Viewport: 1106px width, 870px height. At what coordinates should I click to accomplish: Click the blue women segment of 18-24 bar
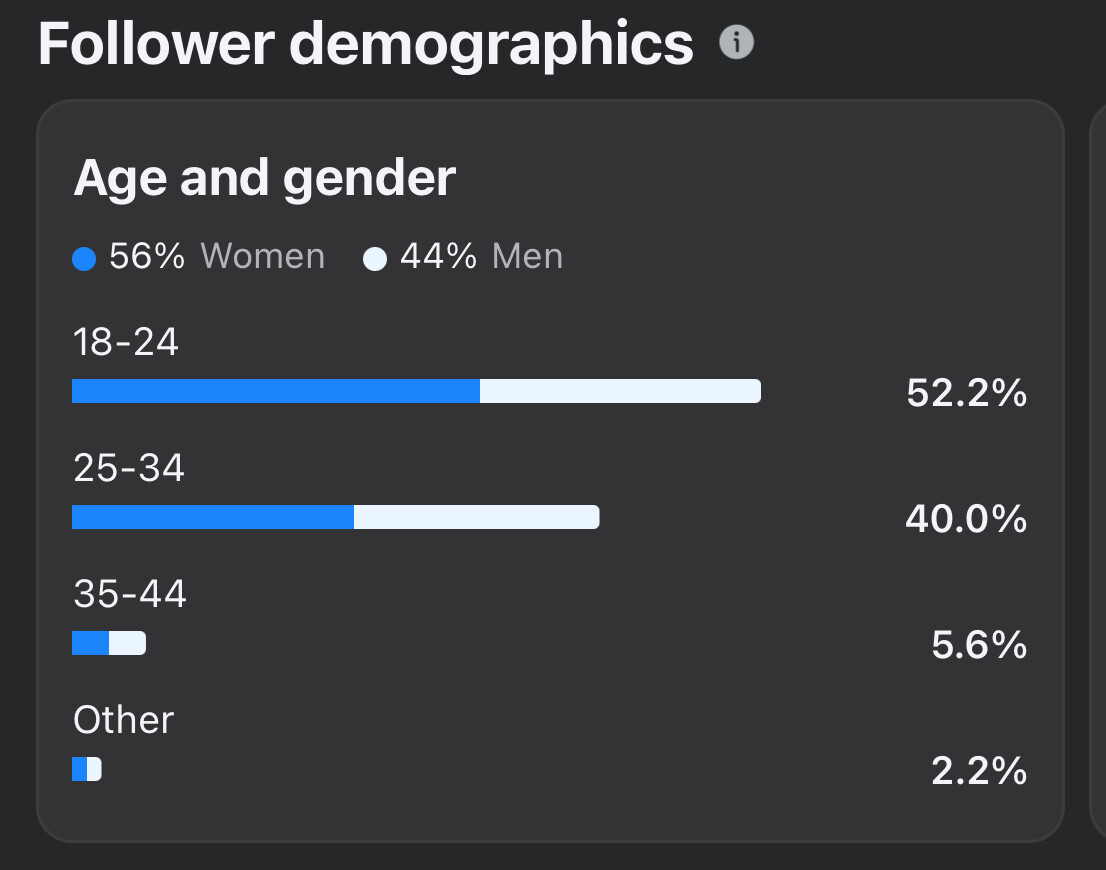pos(276,391)
